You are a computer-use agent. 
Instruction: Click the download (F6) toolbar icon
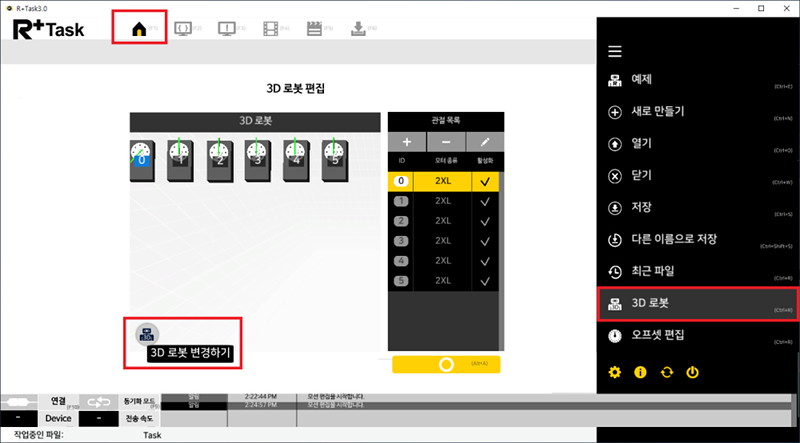coord(357,30)
